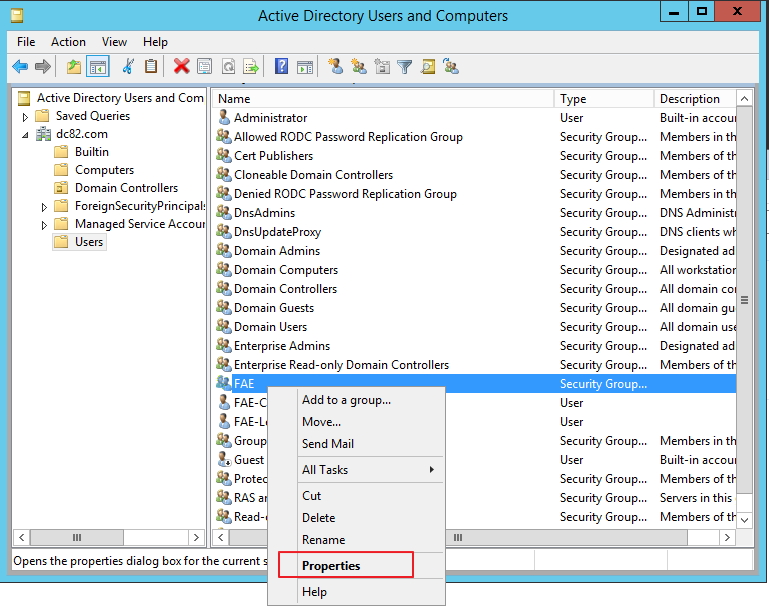Sort by the Description column header
The image size is (769, 608).
tap(695, 99)
